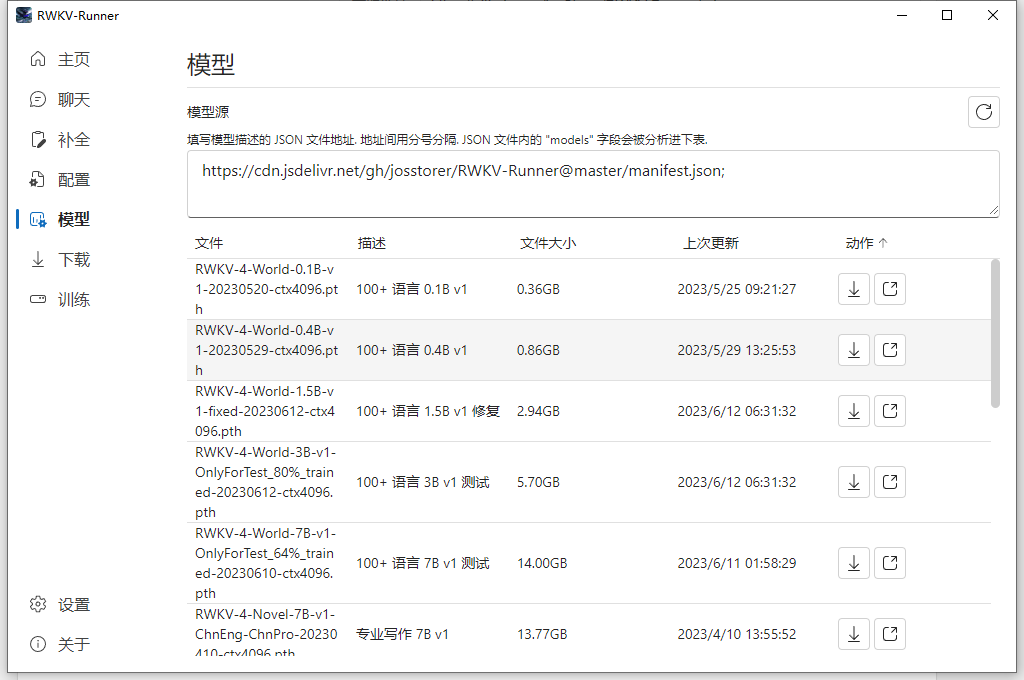
Task: Click the chat bubble icon beside 聊天
Action: pyautogui.click(x=38, y=99)
